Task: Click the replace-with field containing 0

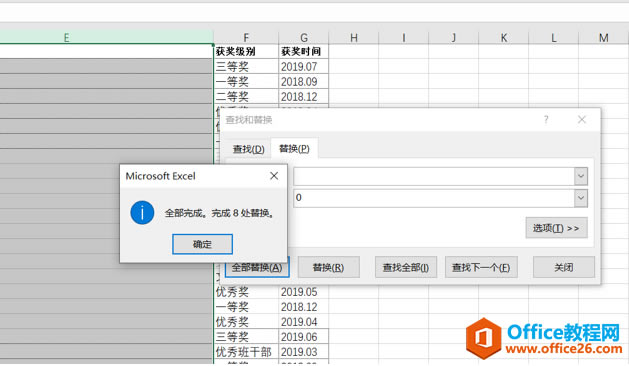Action: (x=434, y=198)
